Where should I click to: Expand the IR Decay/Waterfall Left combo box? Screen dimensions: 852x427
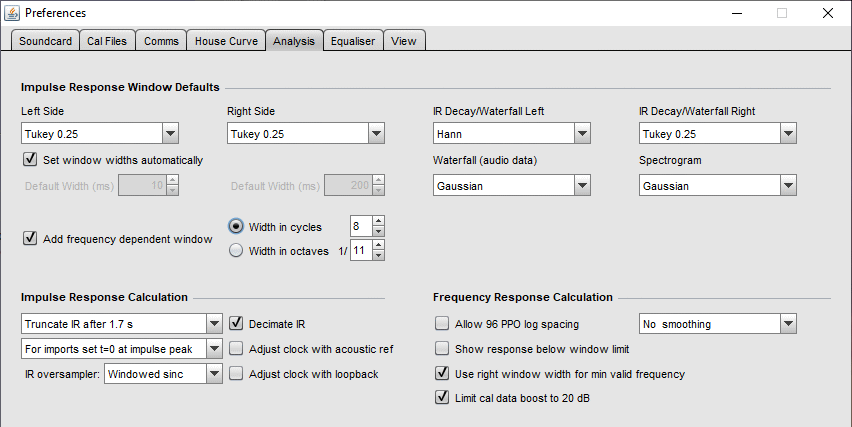pyautogui.click(x=582, y=134)
